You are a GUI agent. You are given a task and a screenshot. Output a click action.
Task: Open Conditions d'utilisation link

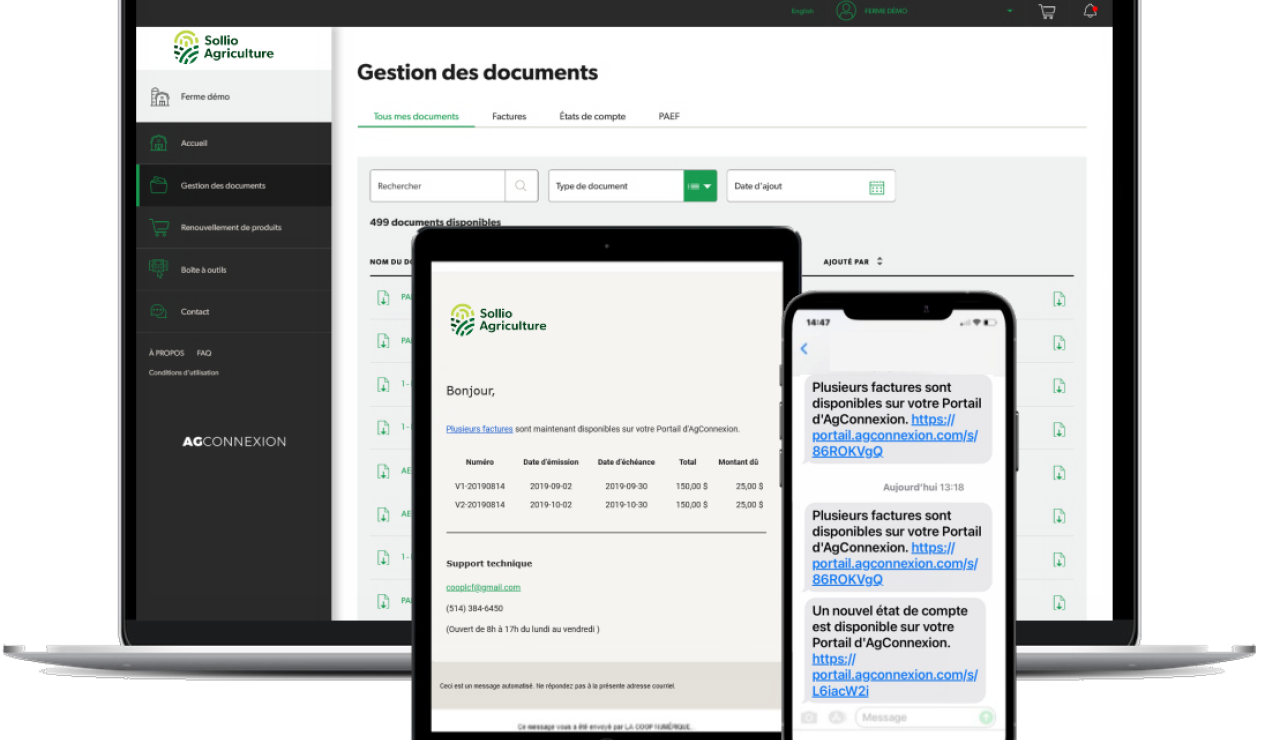click(x=184, y=373)
